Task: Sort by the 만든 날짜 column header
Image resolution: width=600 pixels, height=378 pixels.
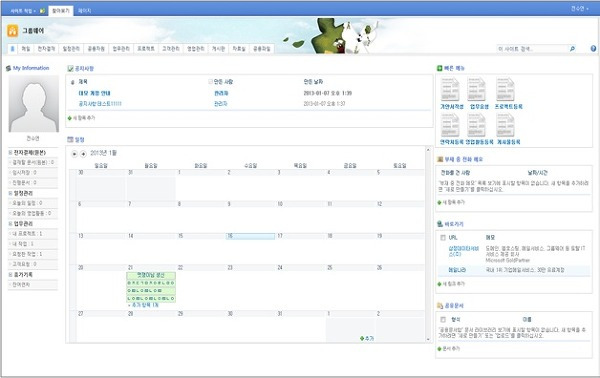Action: pos(313,82)
